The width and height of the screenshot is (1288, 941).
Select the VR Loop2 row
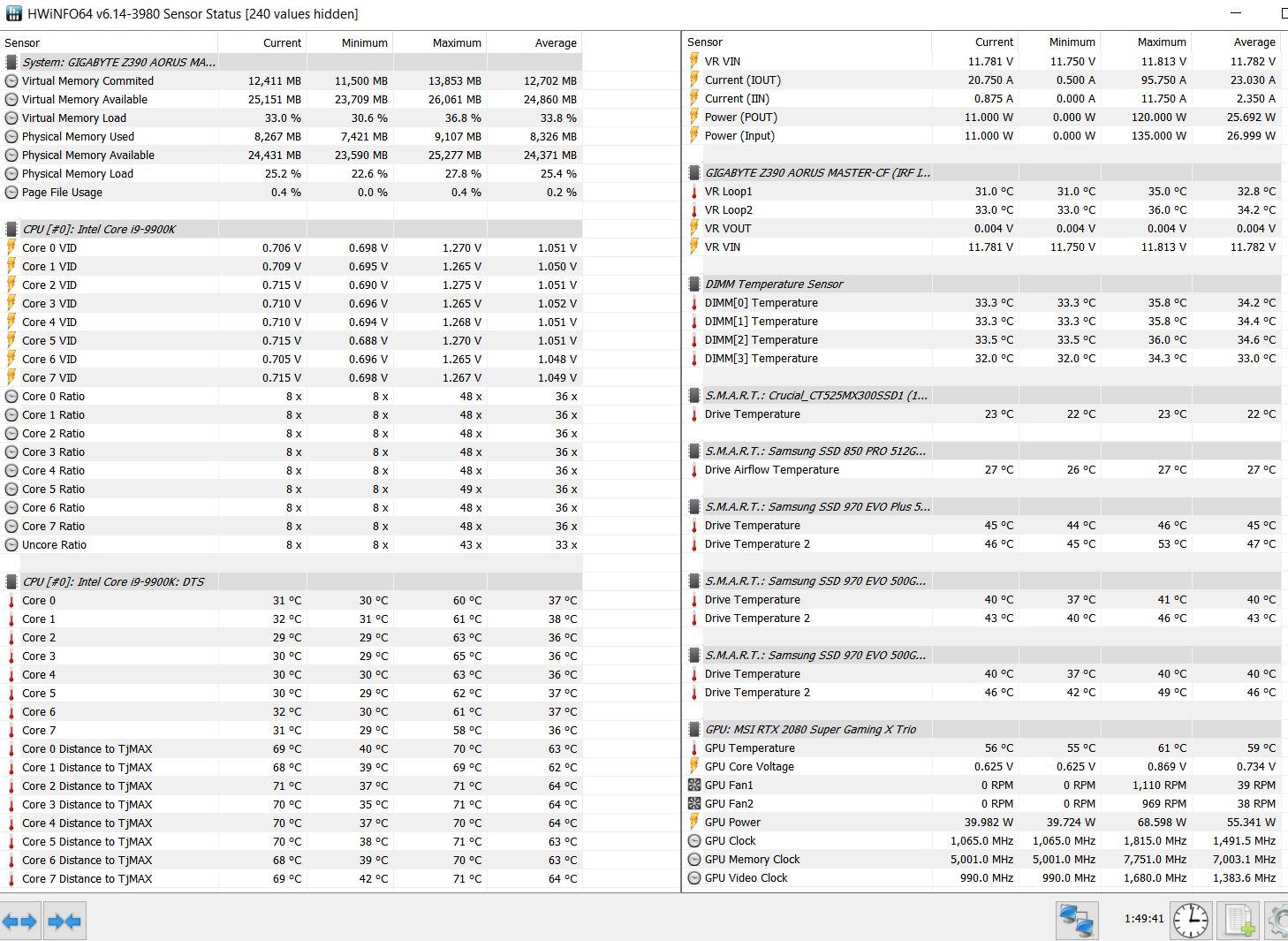click(982, 209)
